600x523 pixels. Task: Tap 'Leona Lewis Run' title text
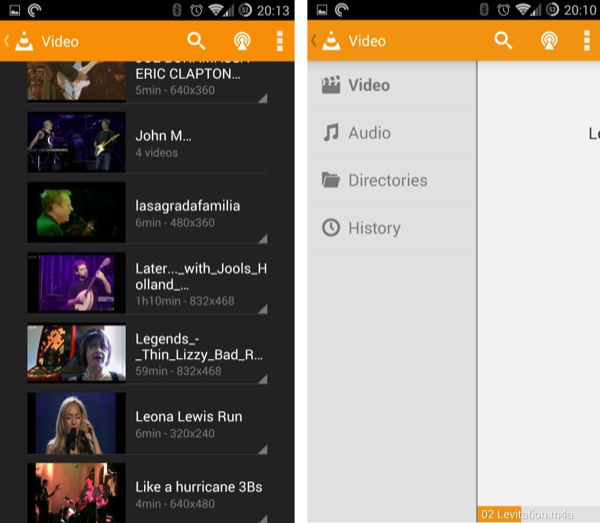pyautogui.click(x=189, y=416)
